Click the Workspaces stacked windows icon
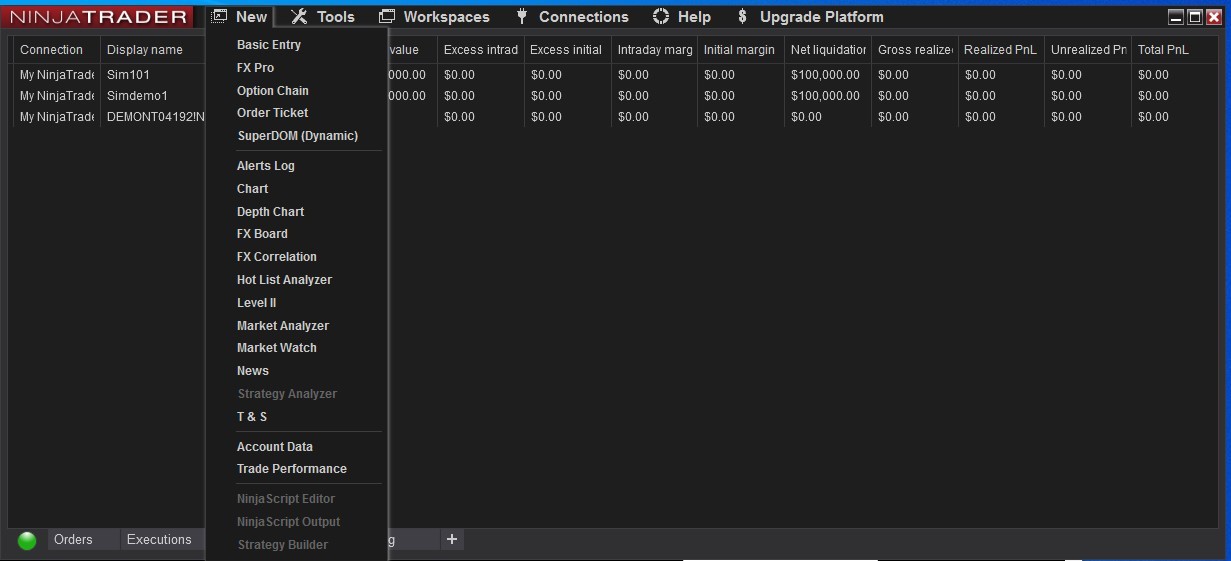 tap(387, 16)
